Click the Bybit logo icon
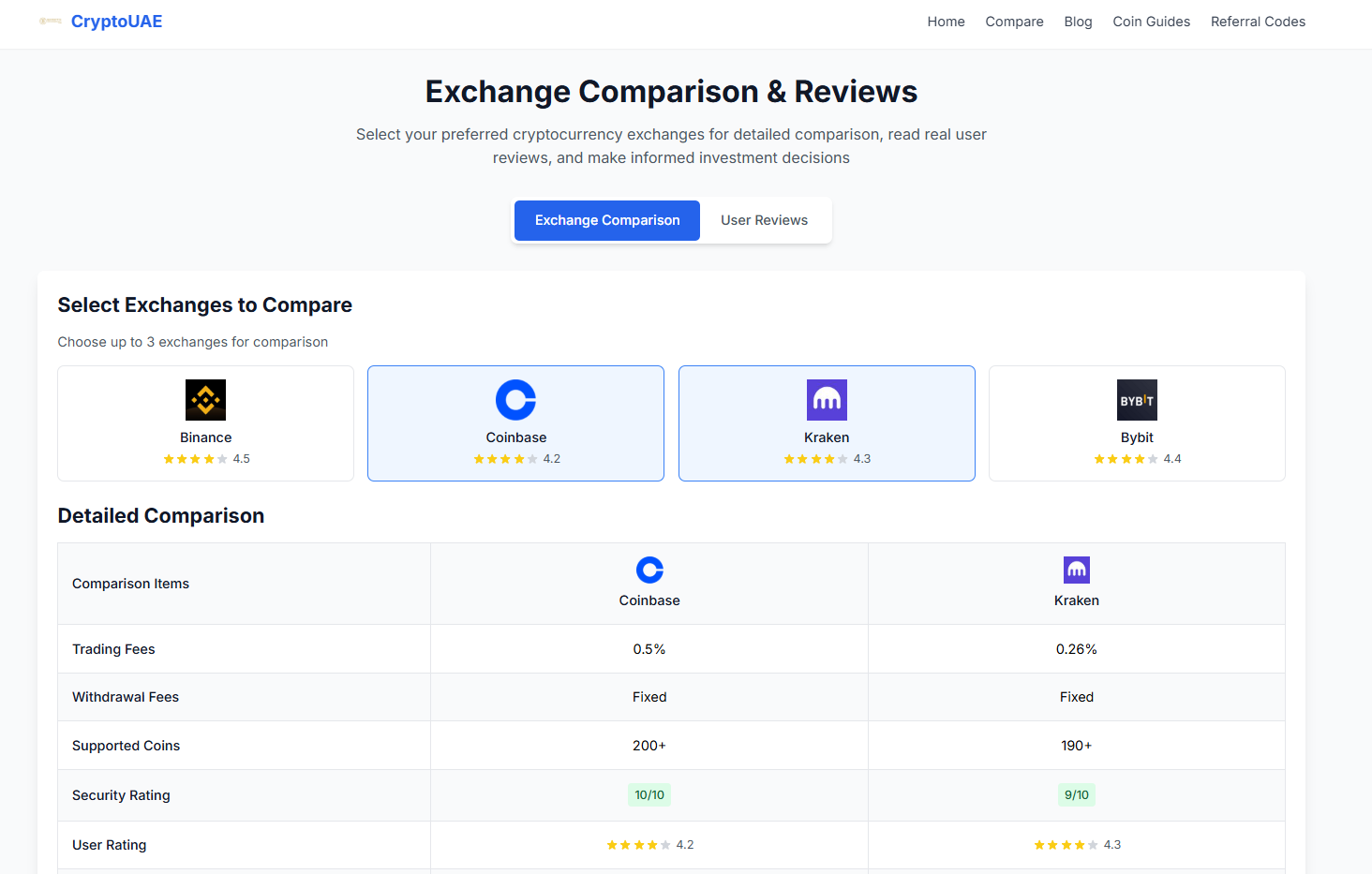This screenshot has height=874, width=1372. coord(1137,399)
